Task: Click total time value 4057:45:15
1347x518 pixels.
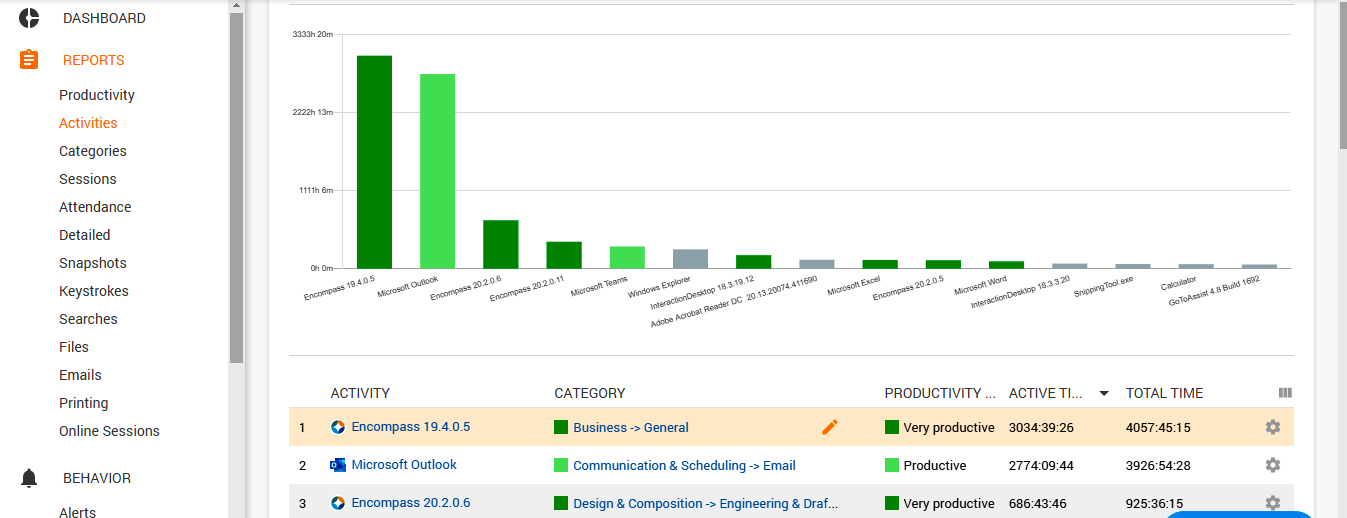Action: tap(1158, 427)
